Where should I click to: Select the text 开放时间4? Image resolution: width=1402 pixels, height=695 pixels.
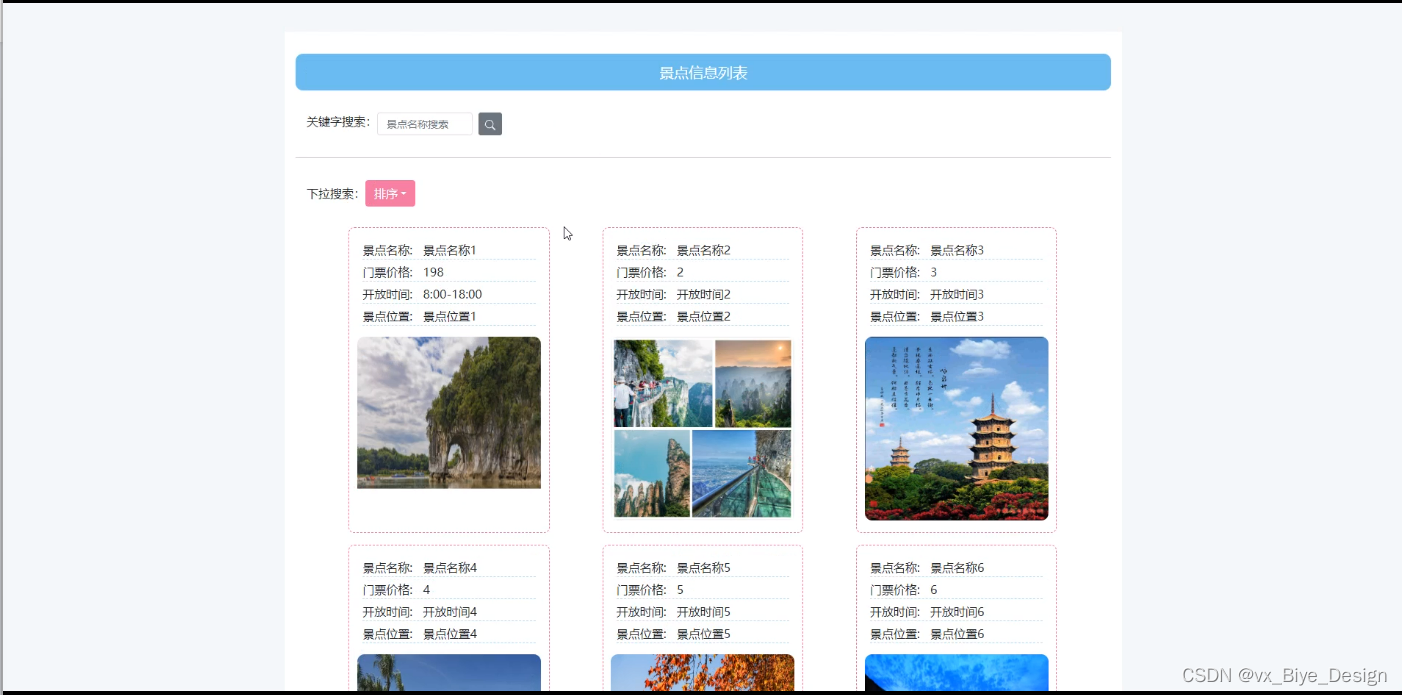pos(450,612)
